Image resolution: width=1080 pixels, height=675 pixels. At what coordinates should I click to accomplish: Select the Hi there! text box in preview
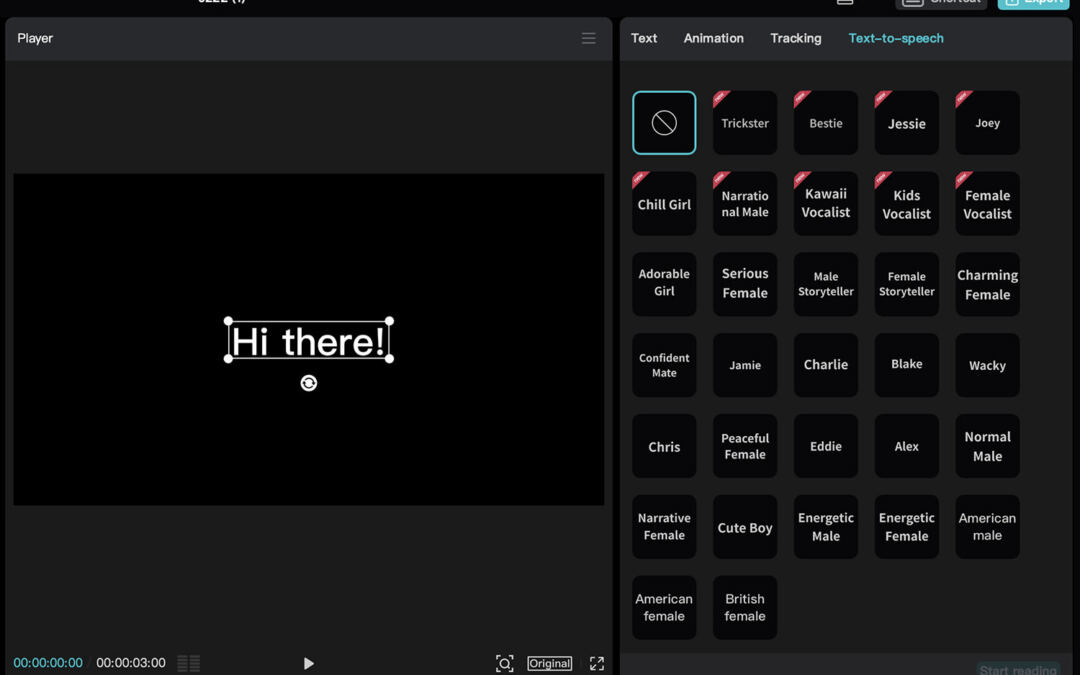coord(308,341)
